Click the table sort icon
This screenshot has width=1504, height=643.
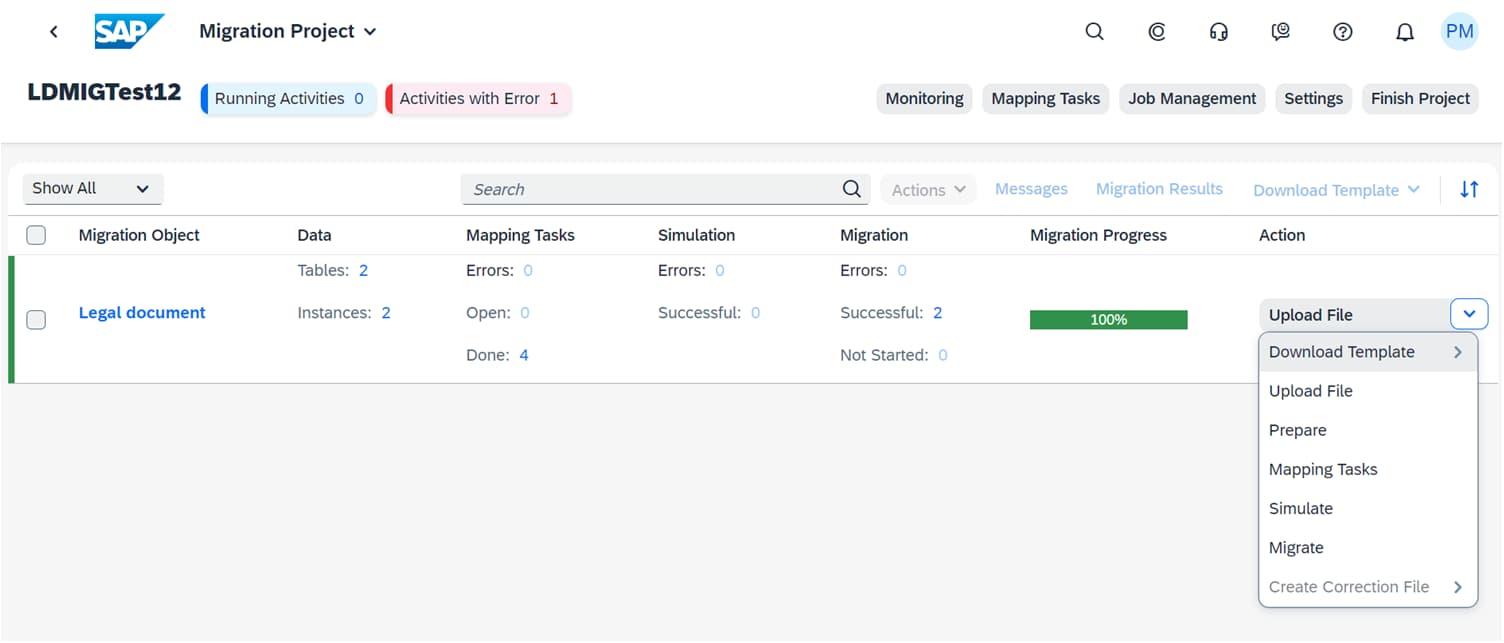(x=1468, y=189)
